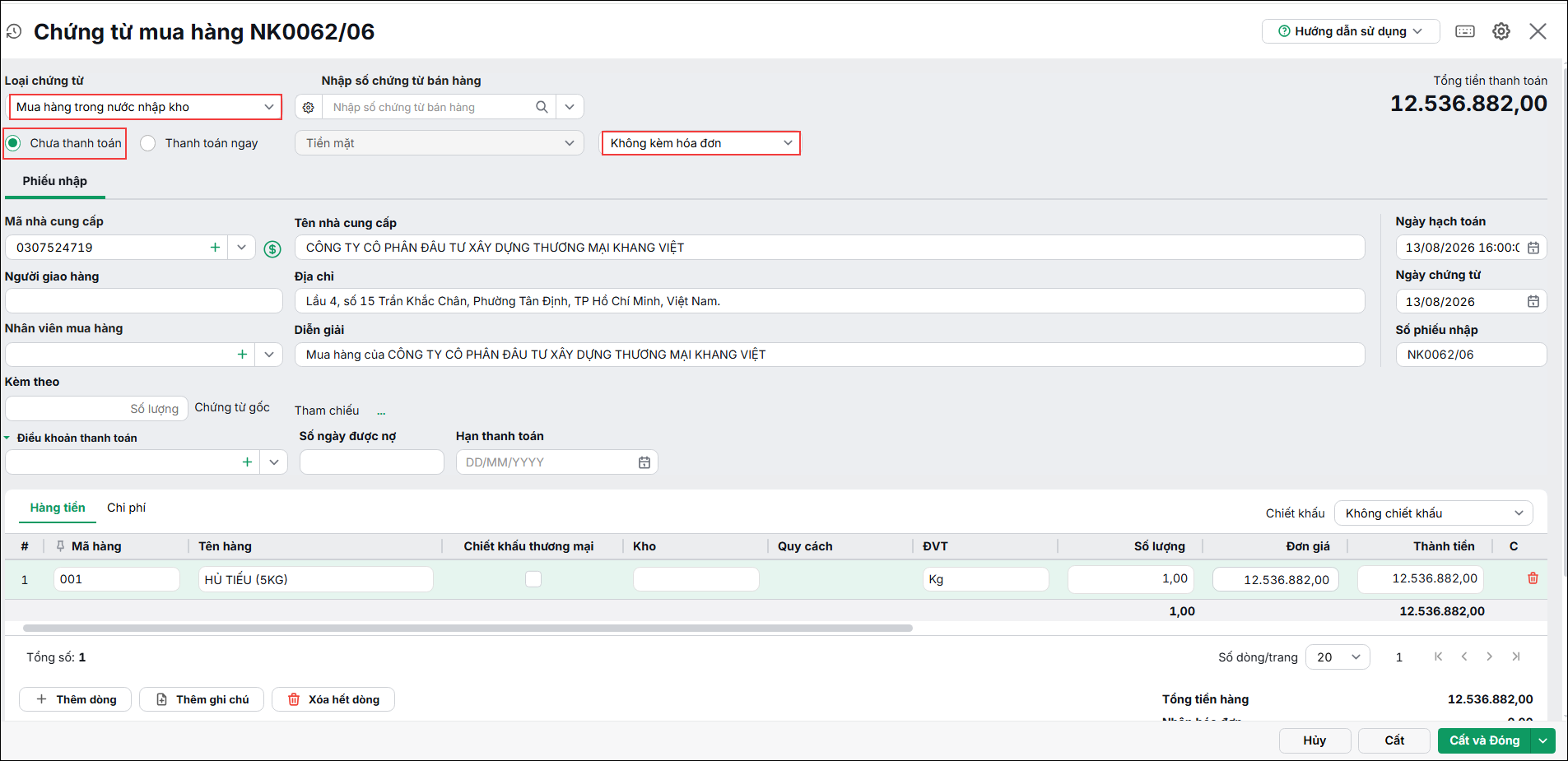This screenshot has width=1568, height=761.
Task: Add new purchasing employee plus icon
Action: coord(242,355)
